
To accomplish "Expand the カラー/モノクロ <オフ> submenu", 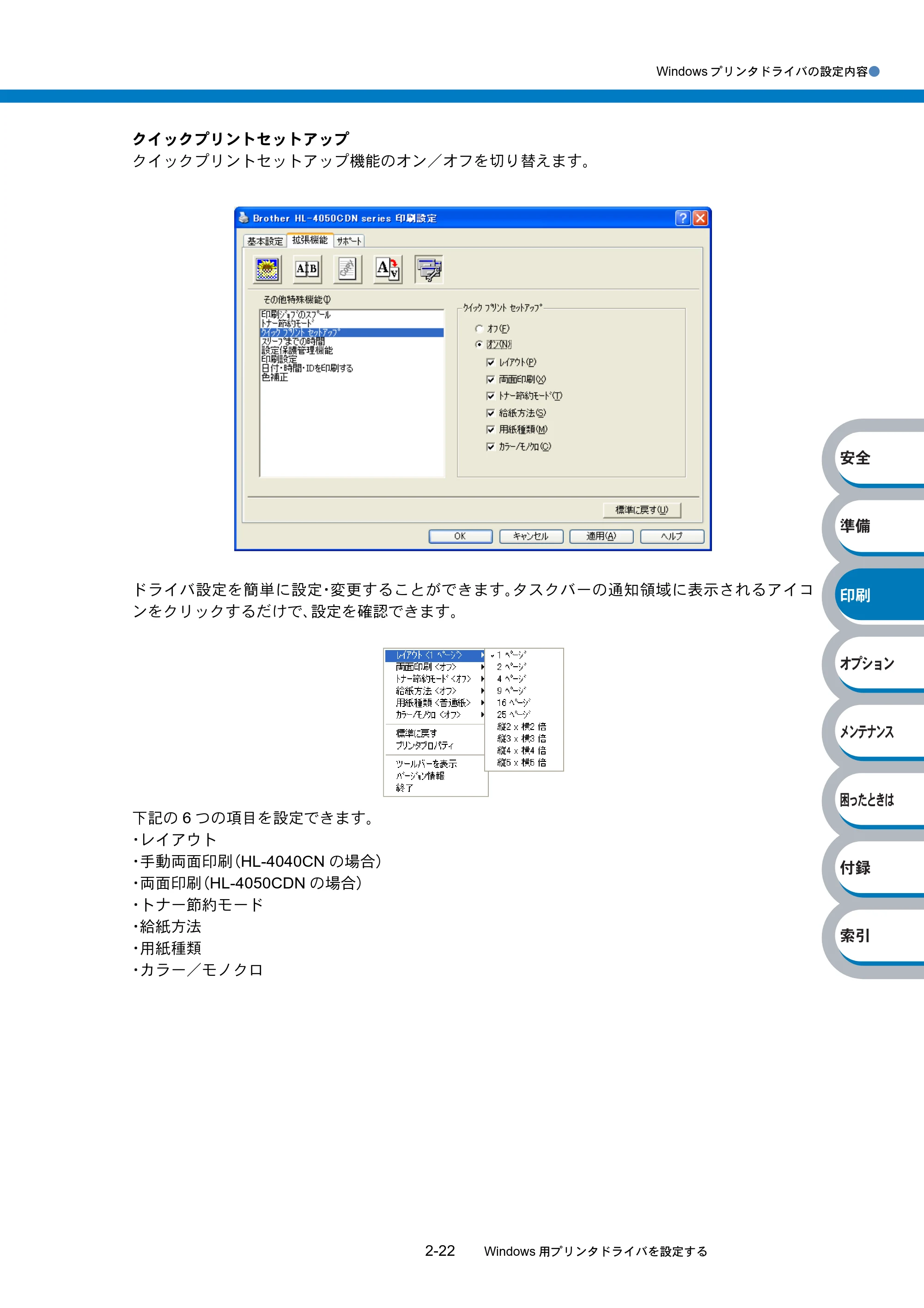I will tap(435, 715).
